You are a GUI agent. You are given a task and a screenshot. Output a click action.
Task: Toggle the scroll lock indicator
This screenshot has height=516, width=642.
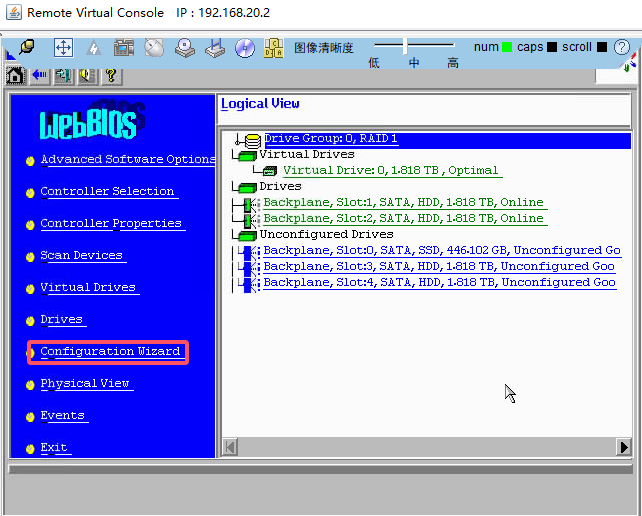[x=601, y=47]
